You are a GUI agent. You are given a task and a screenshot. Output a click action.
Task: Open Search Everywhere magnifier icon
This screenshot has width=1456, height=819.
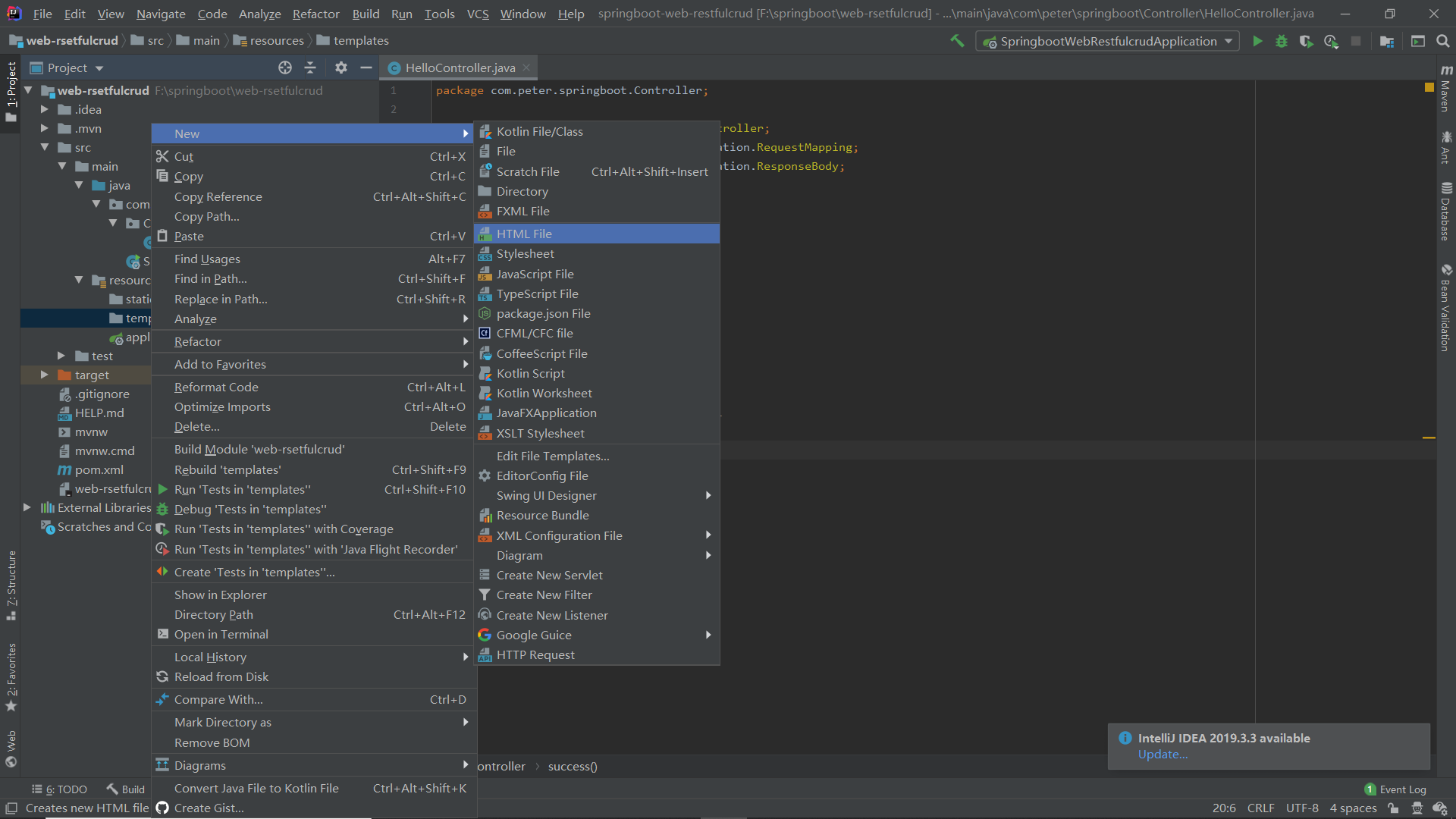(1444, 41)
